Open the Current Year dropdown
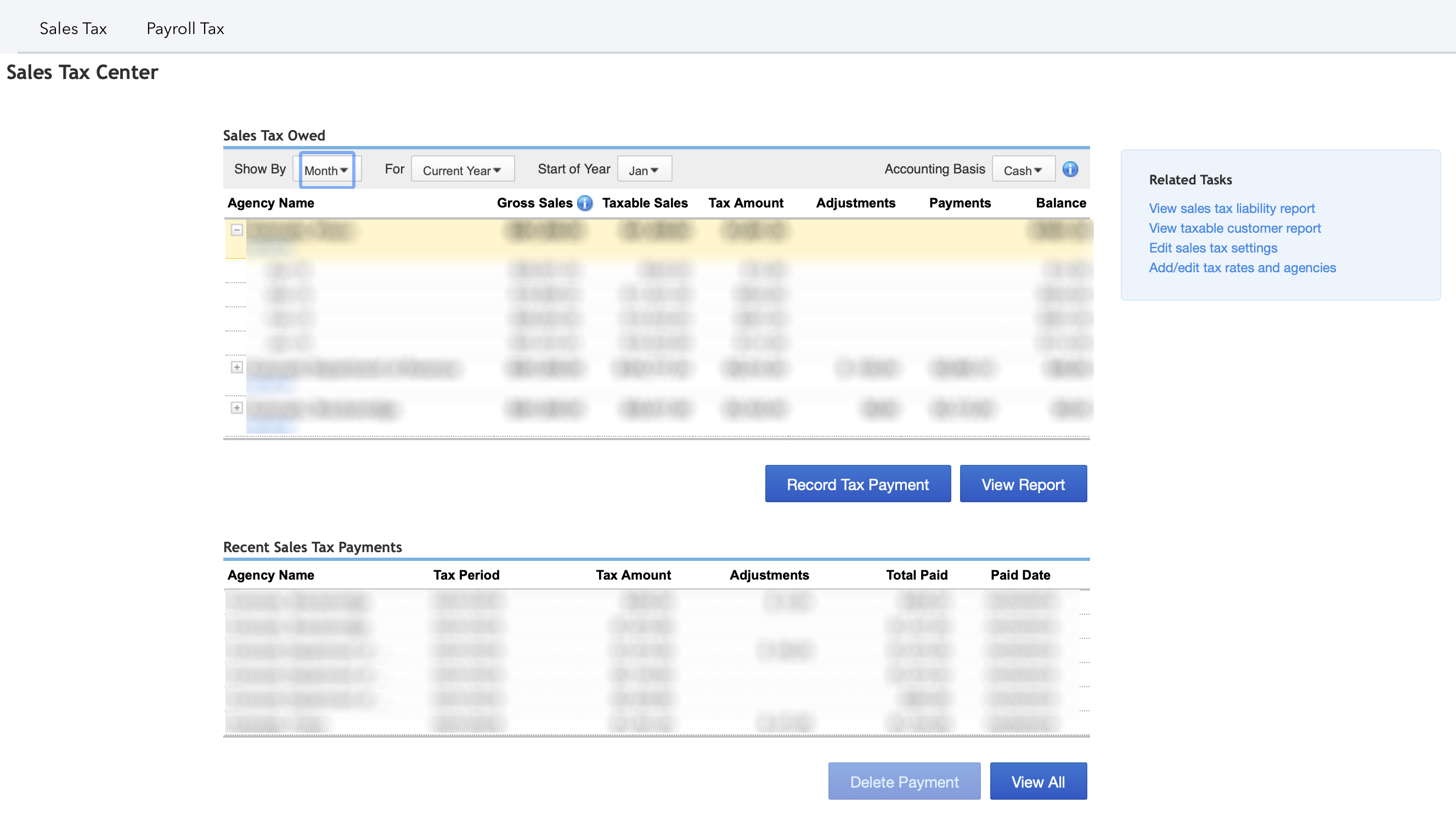1456x820 pixels. pyautogui.click(x=462, y=170)
